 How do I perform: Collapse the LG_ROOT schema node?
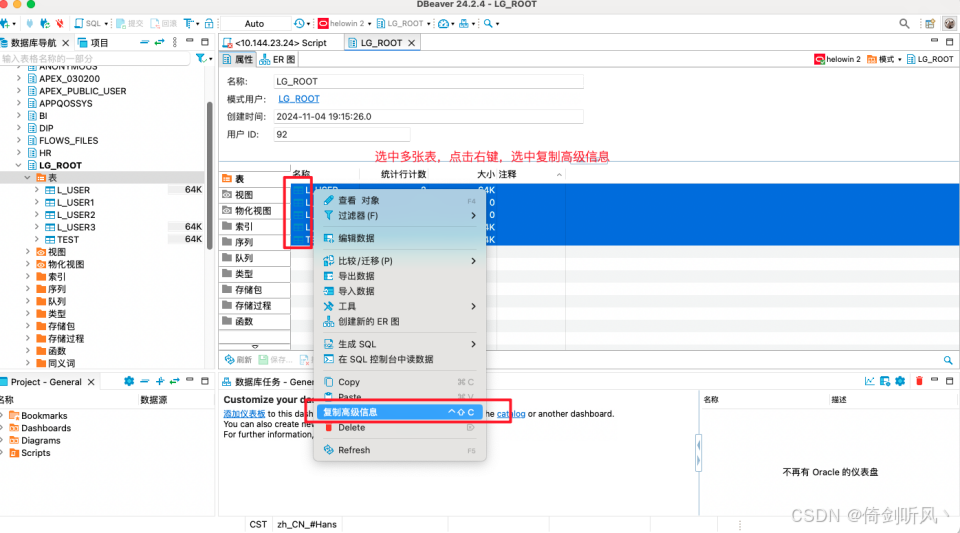18,165
